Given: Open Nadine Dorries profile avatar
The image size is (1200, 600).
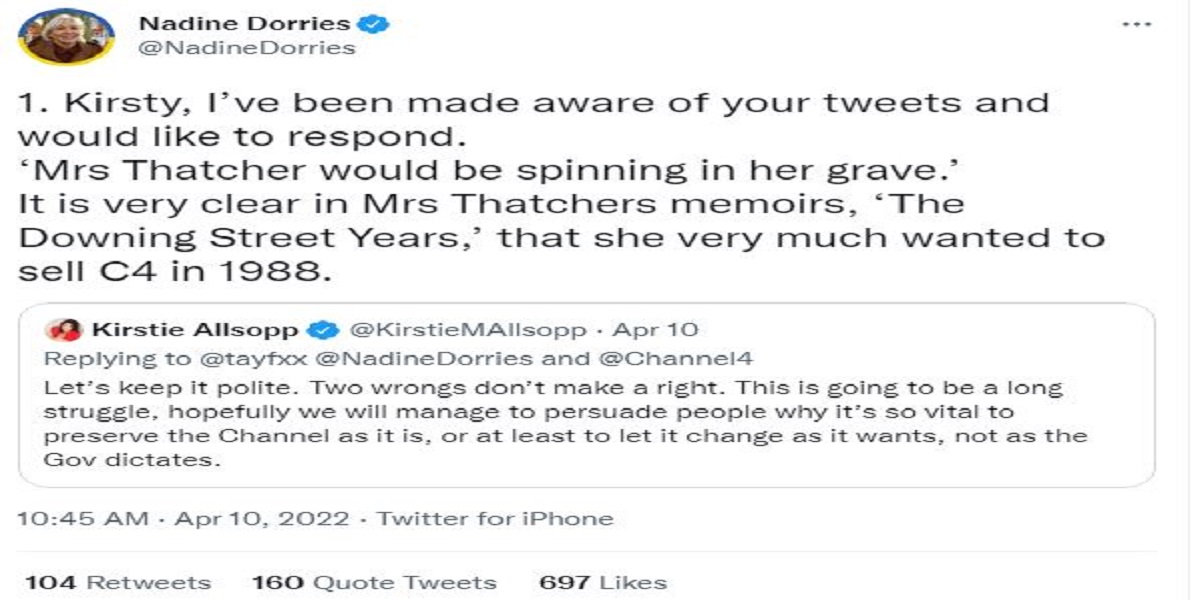Looking at the screenshot, I should 66,35.
